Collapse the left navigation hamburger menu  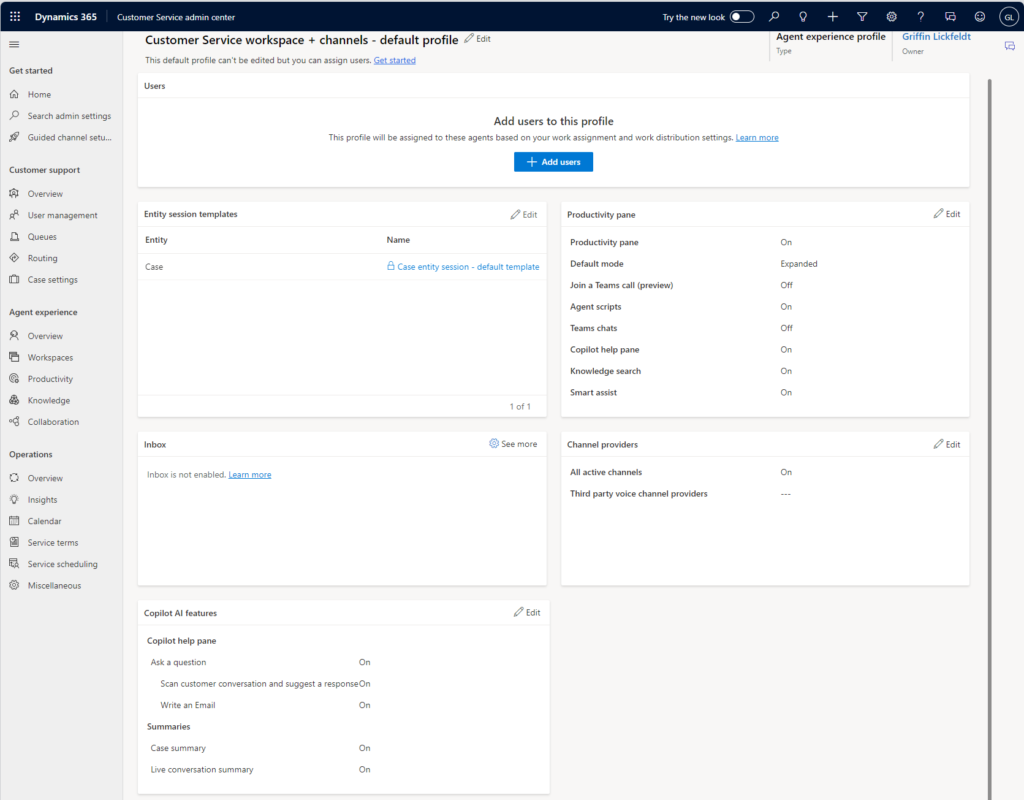pyautogui.click(x=14, y=45)
